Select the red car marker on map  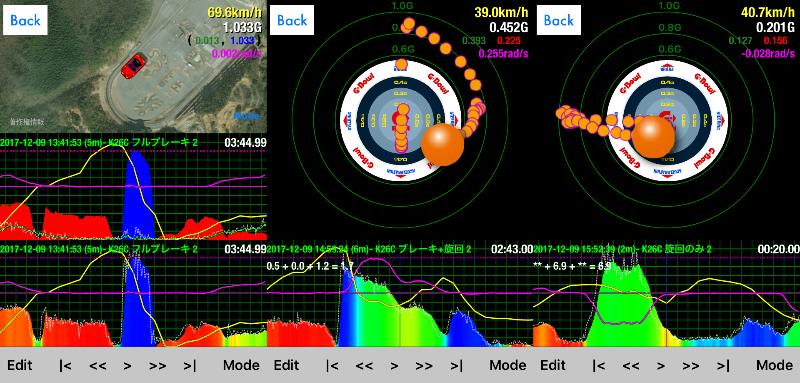134,65
